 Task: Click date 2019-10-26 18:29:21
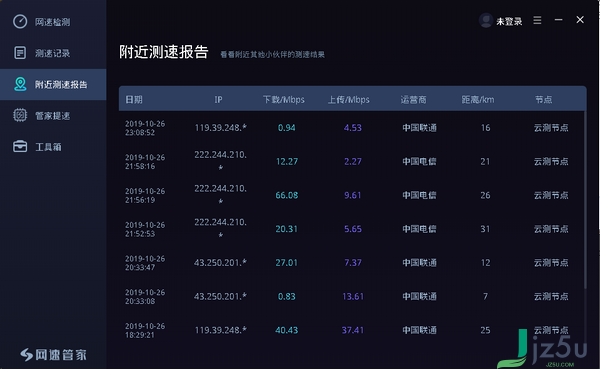tap(145, 330)
